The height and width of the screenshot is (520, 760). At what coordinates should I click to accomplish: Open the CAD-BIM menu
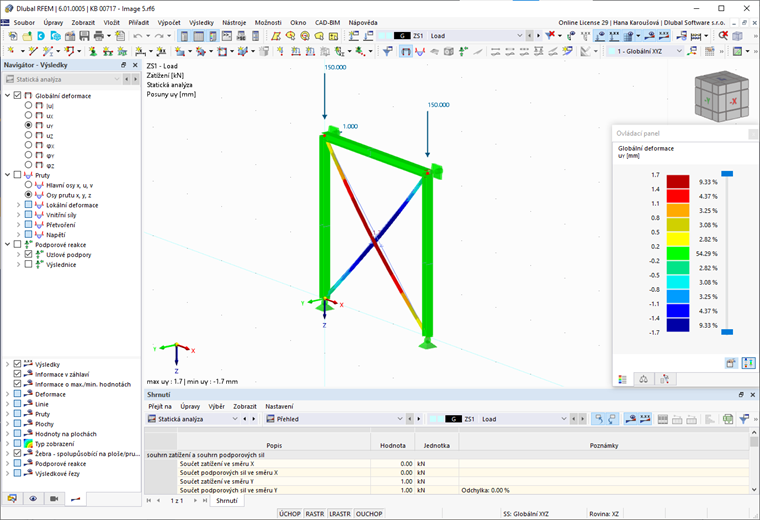tap(327, 22)
